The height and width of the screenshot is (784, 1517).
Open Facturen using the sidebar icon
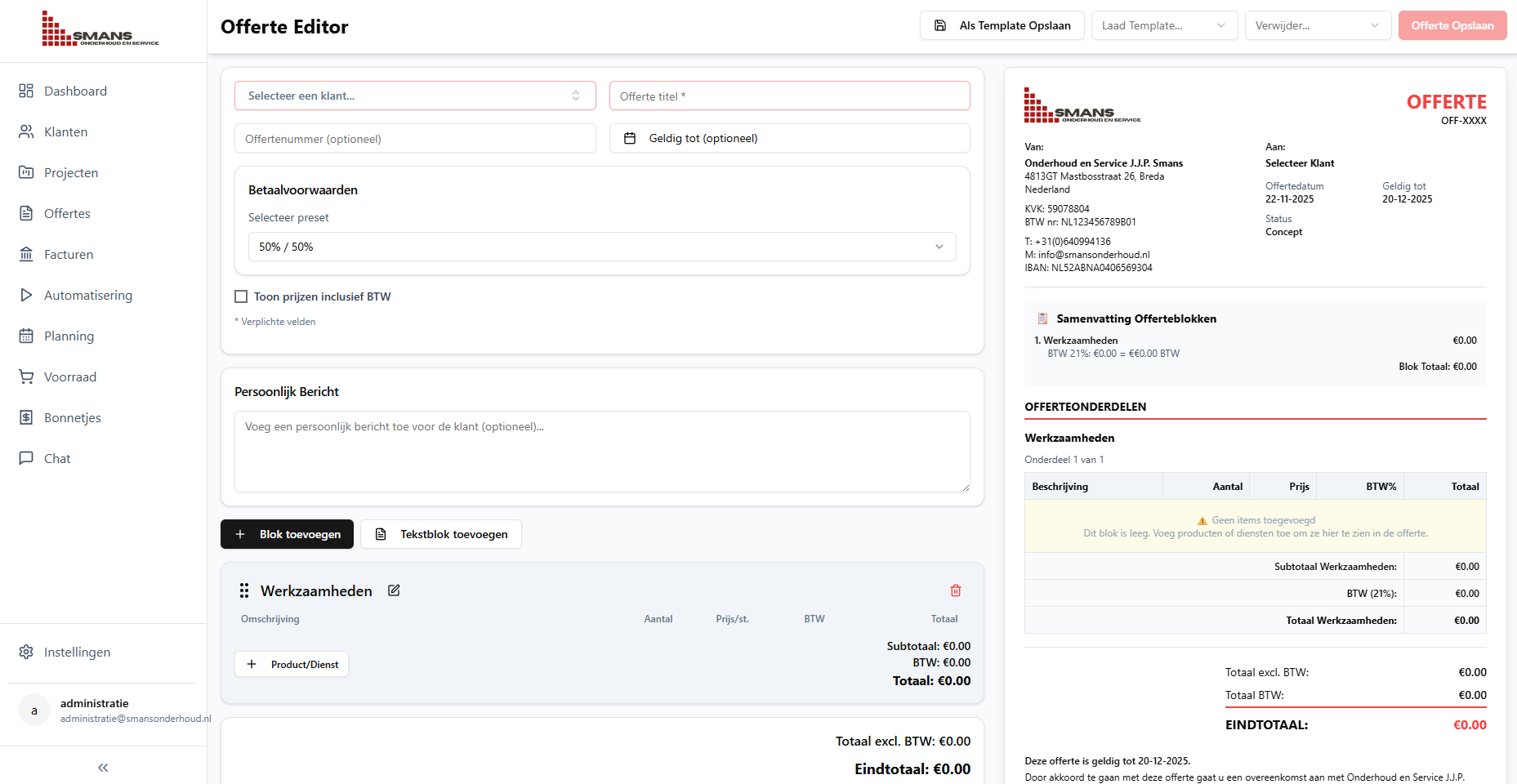[x=26, y=254]
